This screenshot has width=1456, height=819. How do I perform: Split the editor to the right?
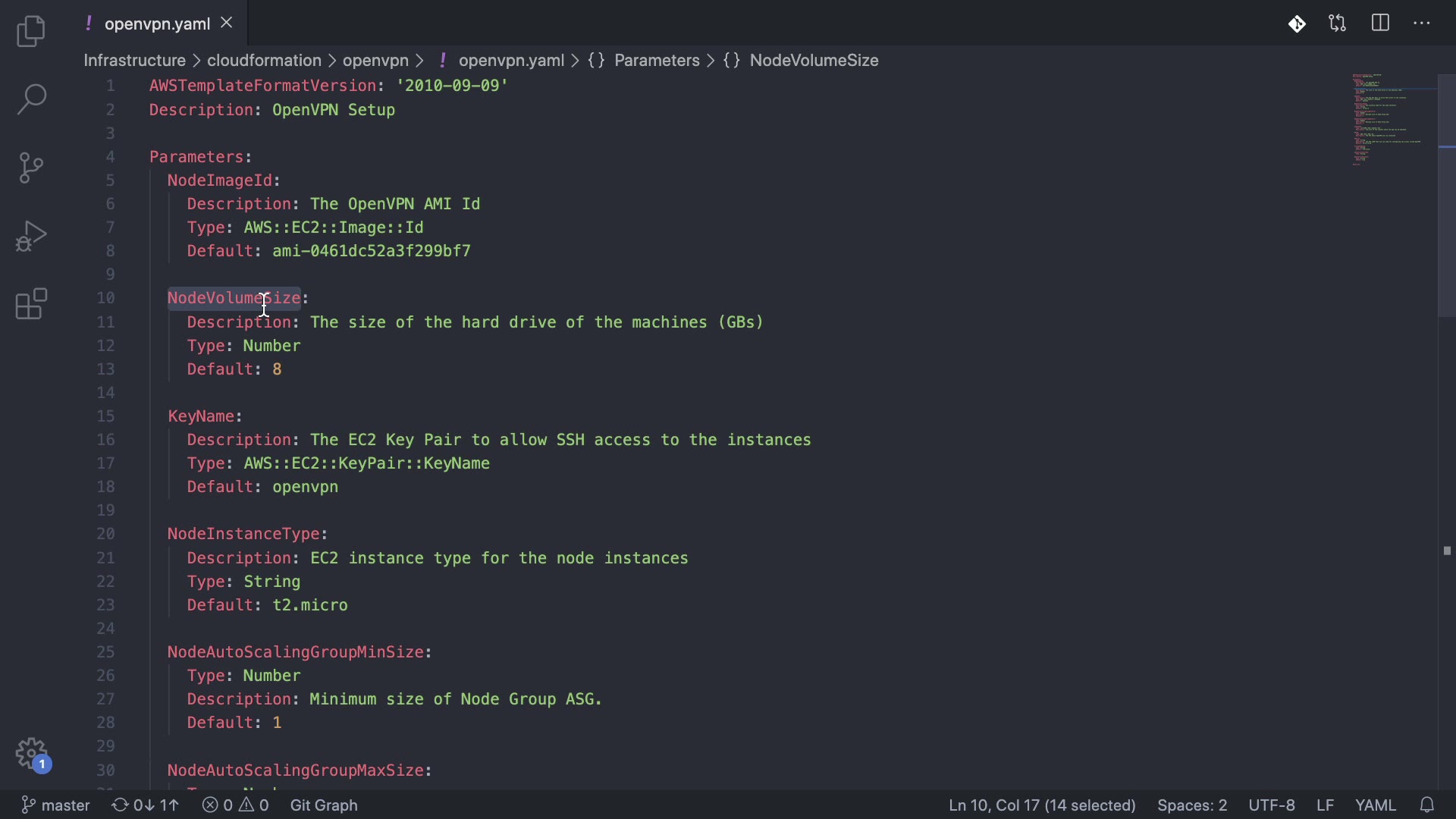click(x=1380, y=24)
